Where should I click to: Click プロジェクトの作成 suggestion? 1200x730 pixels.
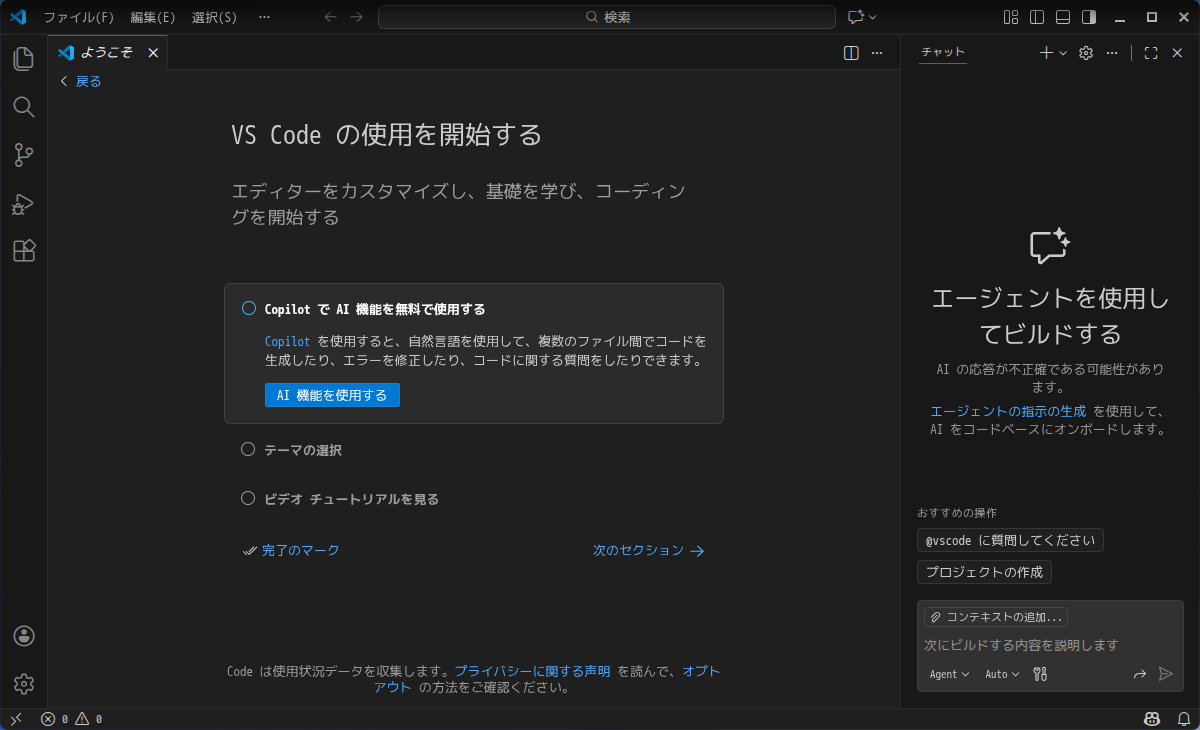pyautogui.click(x=984, y=572)
